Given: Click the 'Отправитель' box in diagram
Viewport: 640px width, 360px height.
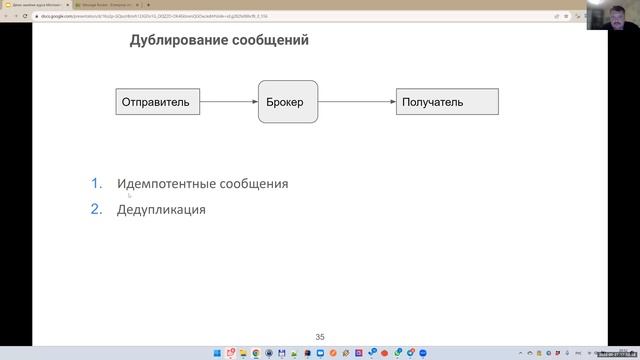Looking at the screenshot, I should 158,102.
